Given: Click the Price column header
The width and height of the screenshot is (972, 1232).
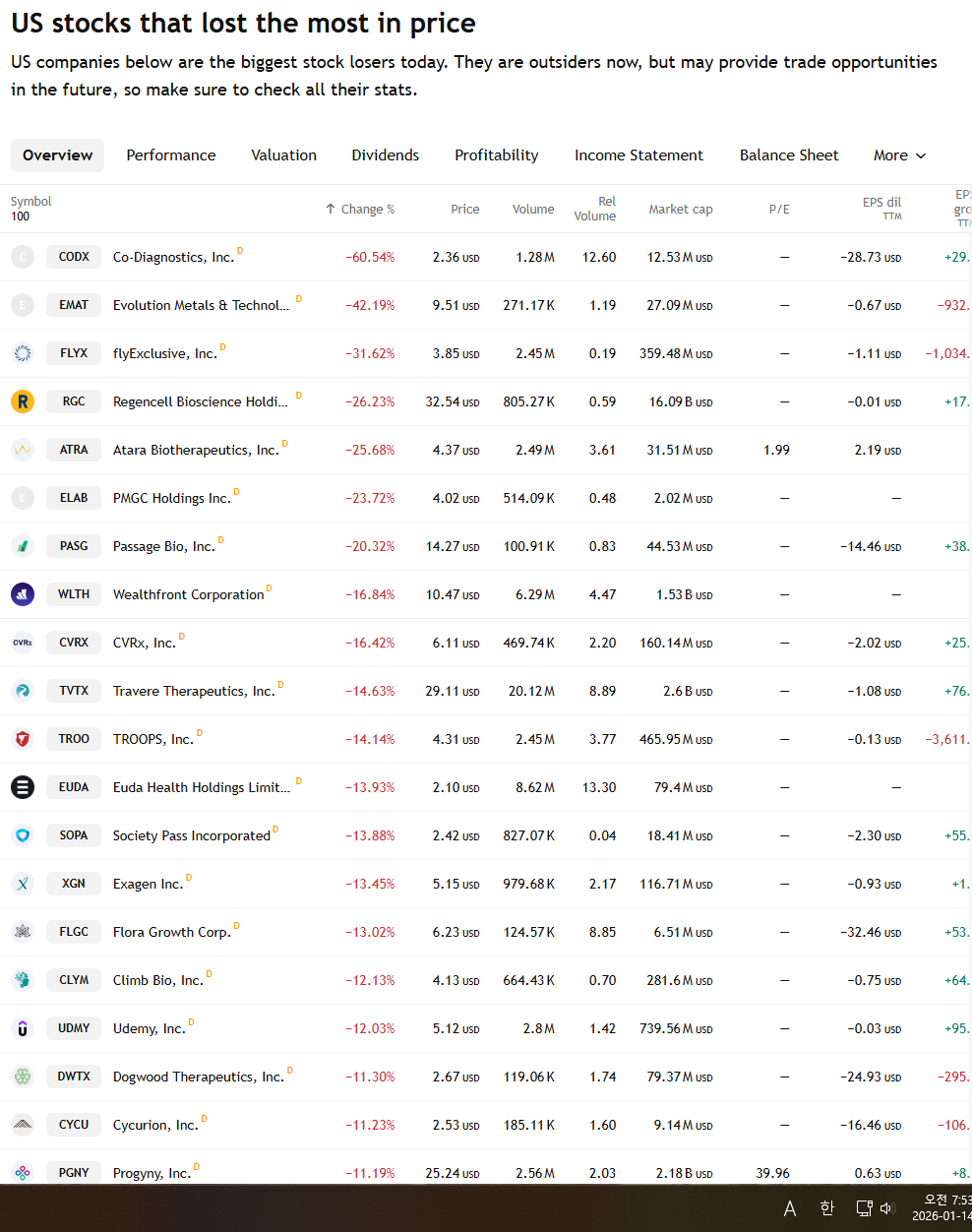Looking at the screenshot, I should pyautogui.click(x=465, y=209).
